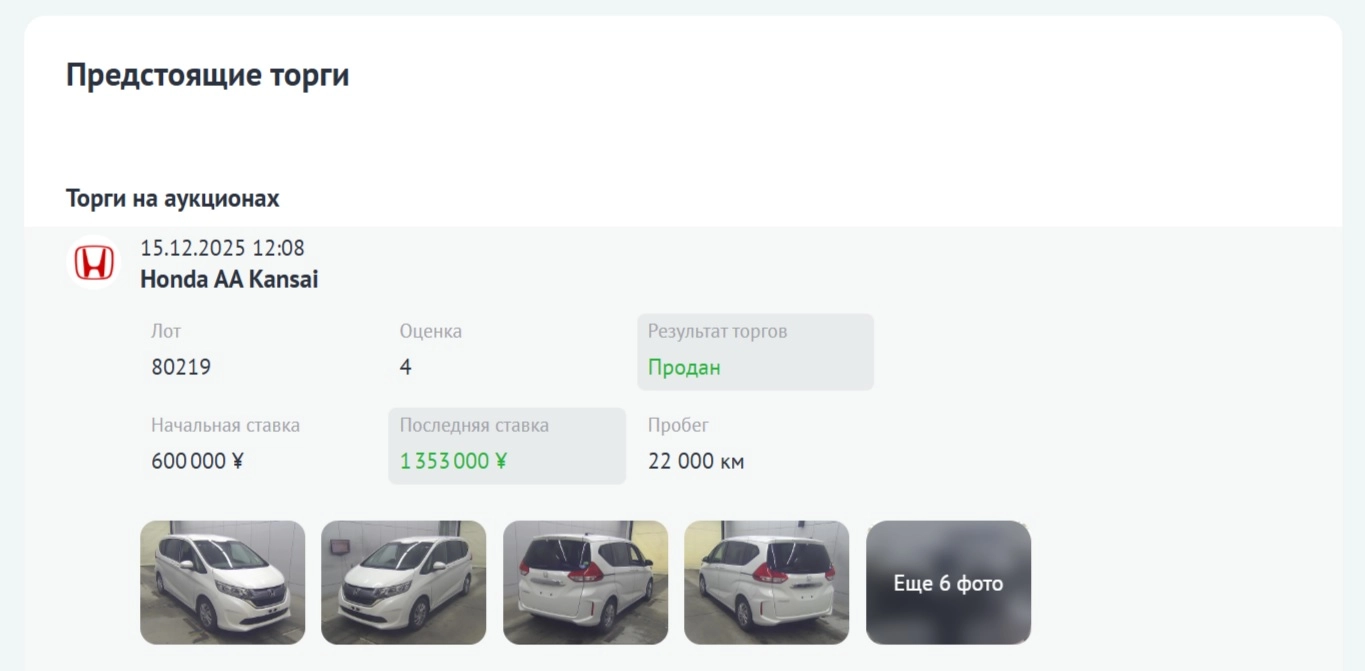Select the lot number 80219
1365x671 pixels.
[181, 367]
